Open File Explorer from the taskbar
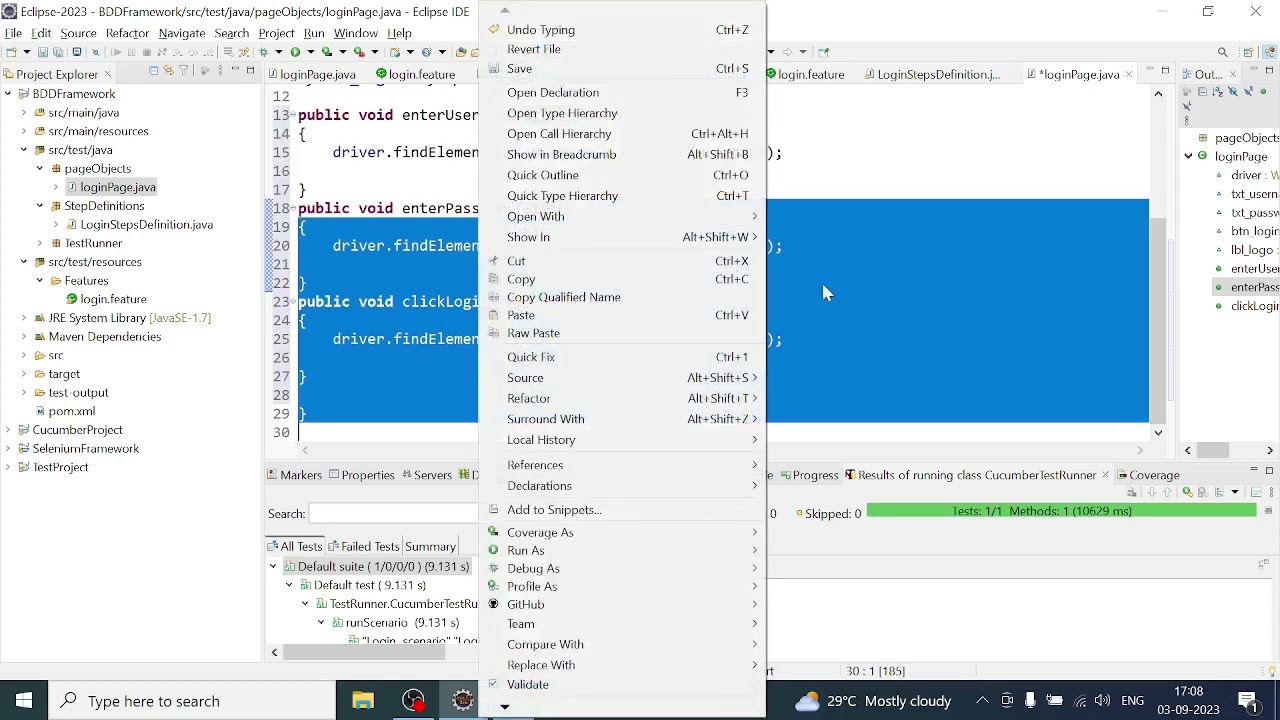This screenshot has height=720, width=1280. click(x=363, y=701)
